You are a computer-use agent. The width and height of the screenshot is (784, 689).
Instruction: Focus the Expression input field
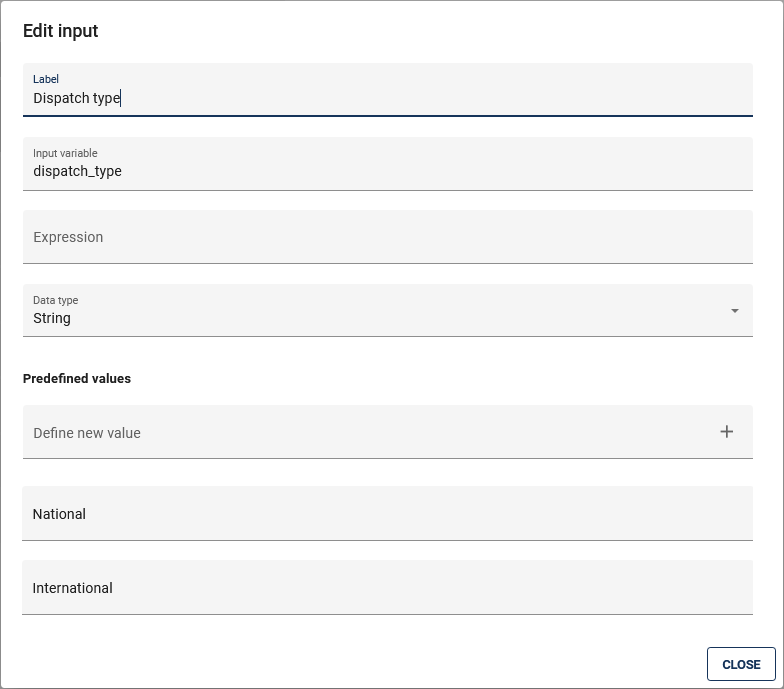coord(388,237)
